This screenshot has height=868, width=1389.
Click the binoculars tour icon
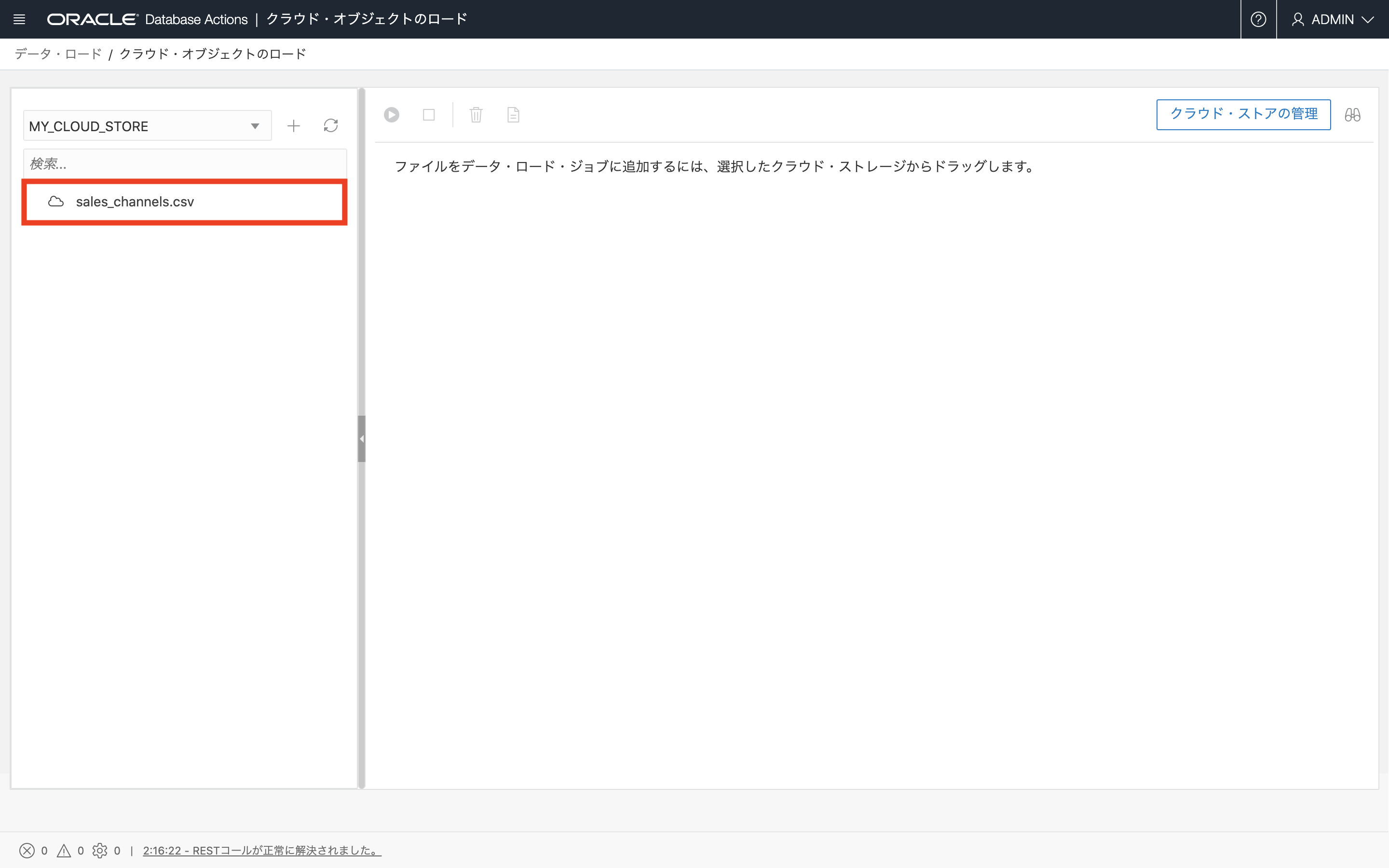[x=1352, y=115]
